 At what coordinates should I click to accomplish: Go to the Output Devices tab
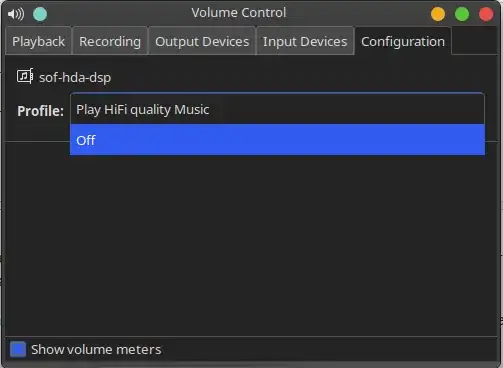(202, 42)
